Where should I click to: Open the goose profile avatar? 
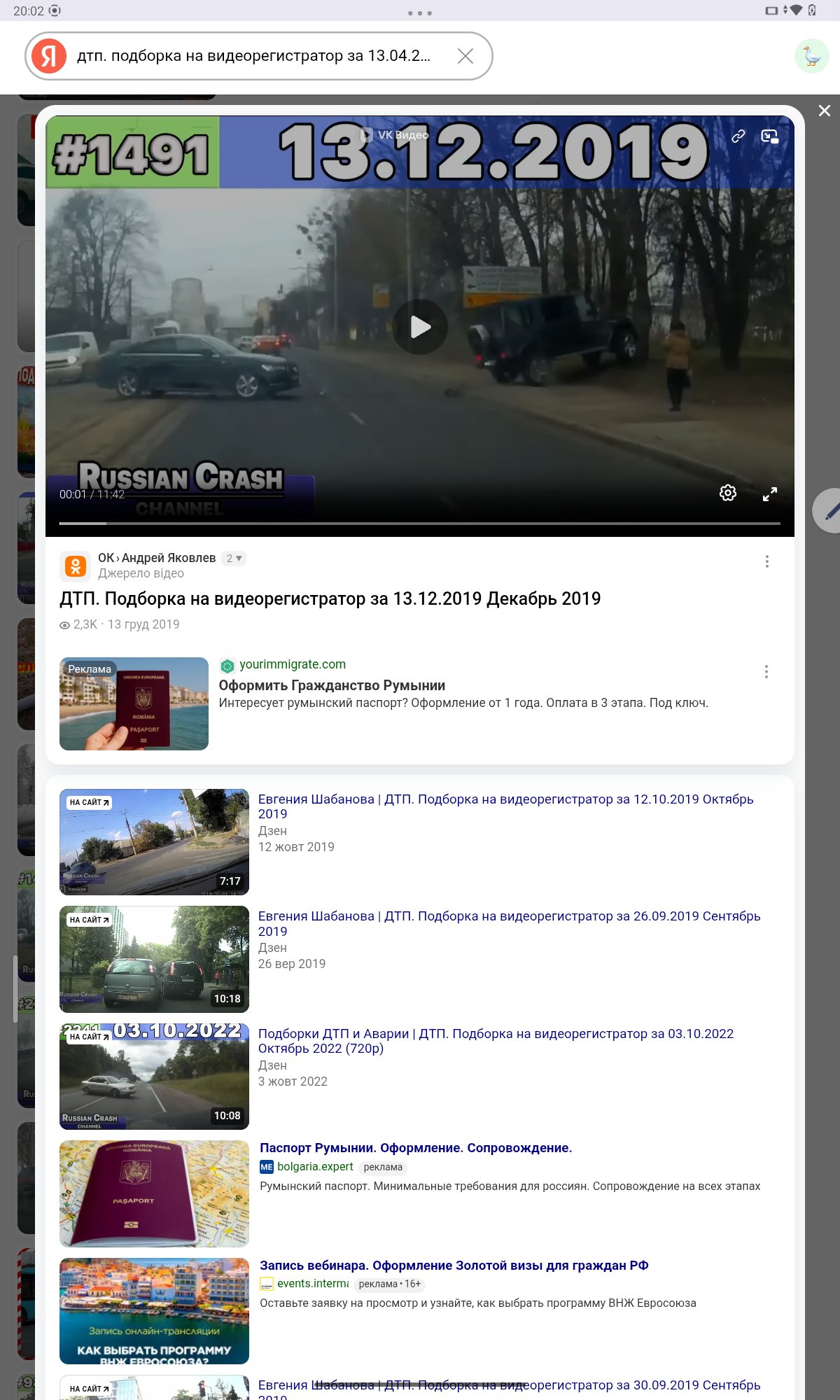coord(811,56)
